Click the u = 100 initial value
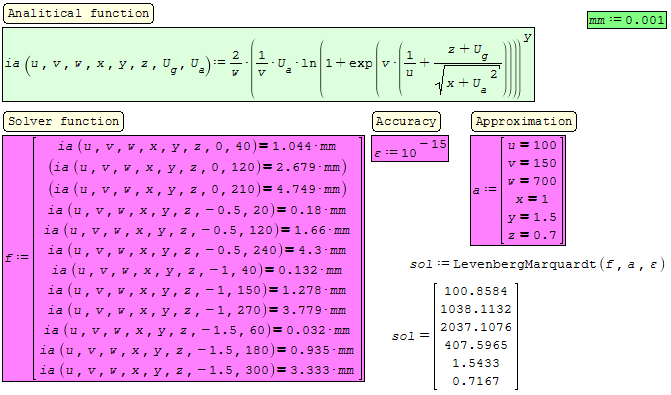Image resolution: width=671 pixels, height=395 pixels. click(x=532, y=145)
